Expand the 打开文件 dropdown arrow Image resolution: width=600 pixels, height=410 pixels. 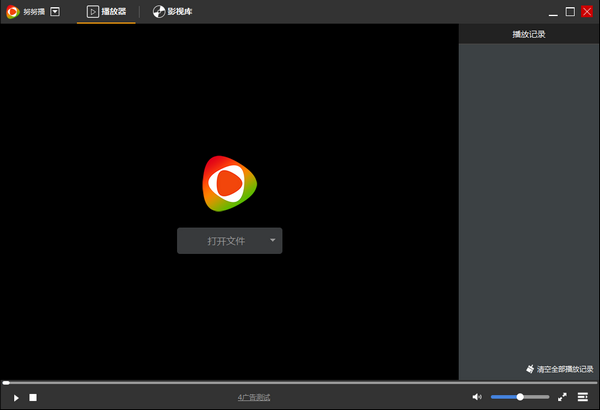pyautogui.click(x=272, y=241)
